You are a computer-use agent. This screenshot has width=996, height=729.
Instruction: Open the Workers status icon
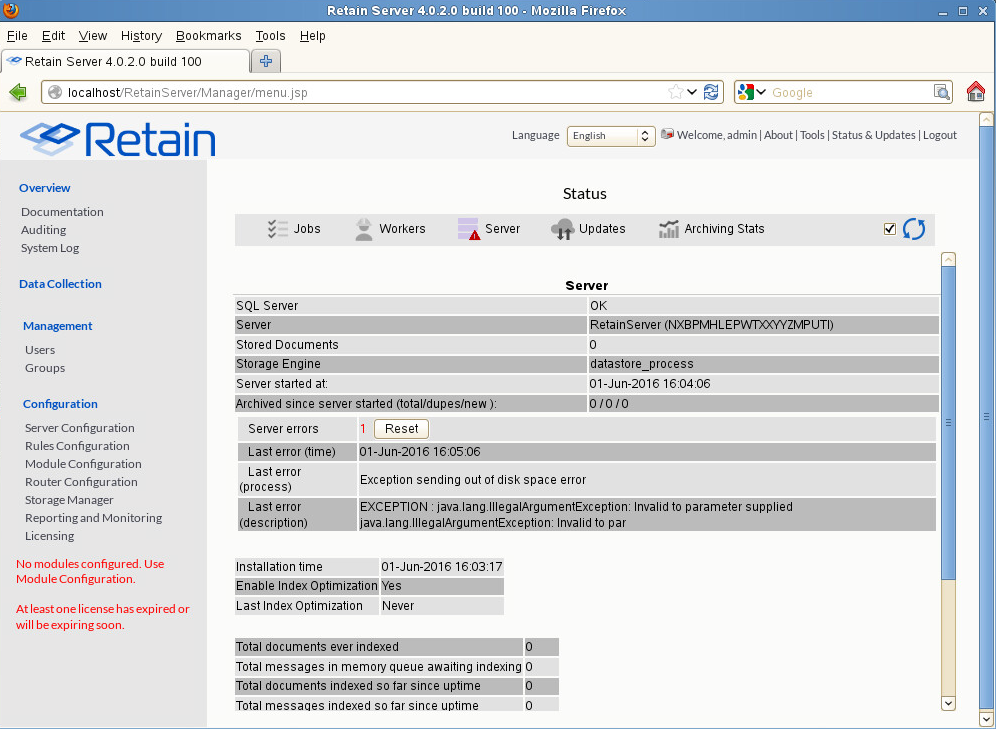pyautogui.click(x=363, y=229)
